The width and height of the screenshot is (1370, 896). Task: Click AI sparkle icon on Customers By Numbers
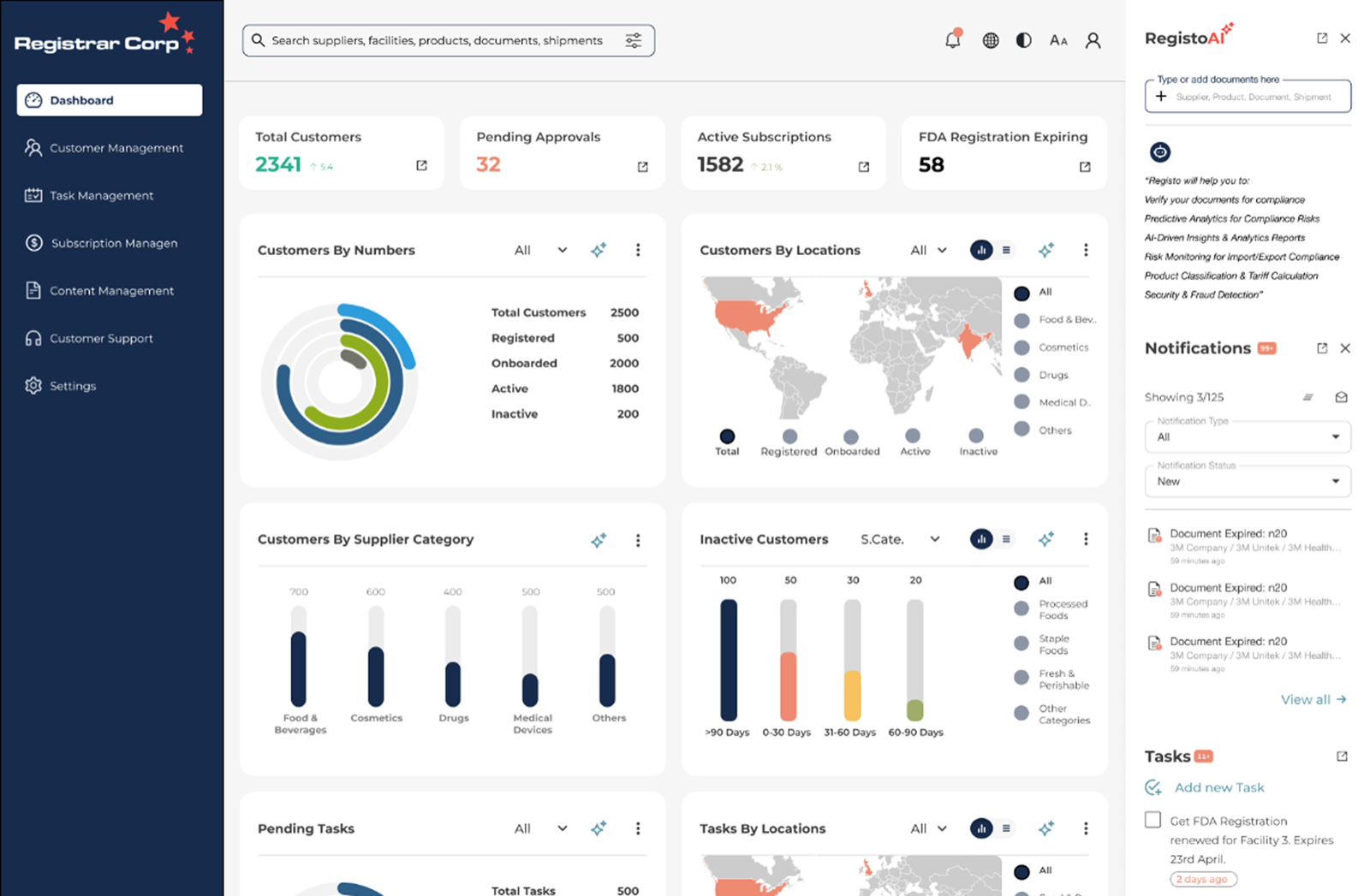pyautogui.click(x=599, y=250)
